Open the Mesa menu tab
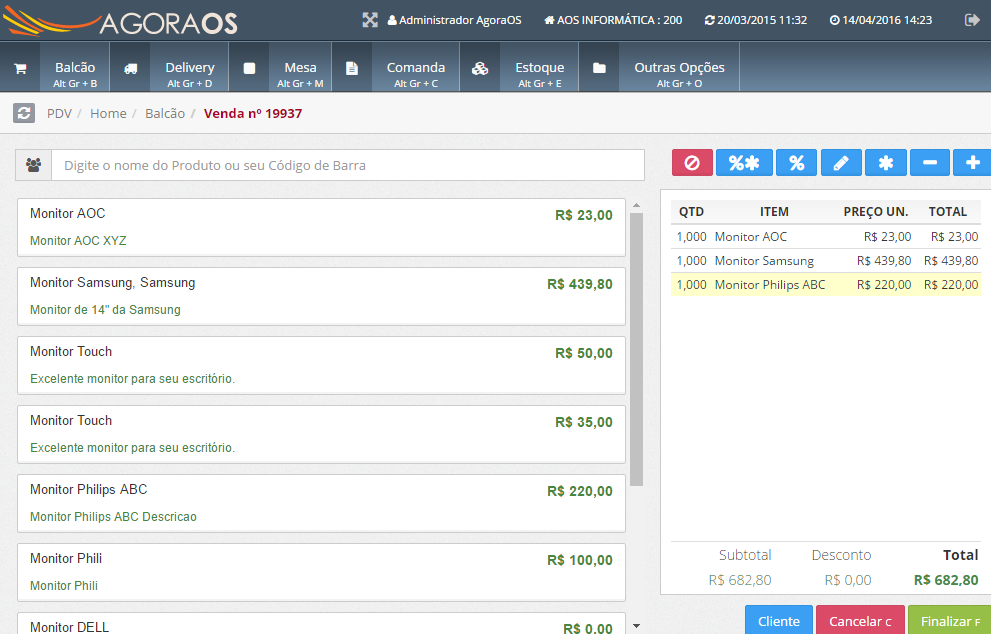The image size is (991, 634). click(x=300, y=68)
